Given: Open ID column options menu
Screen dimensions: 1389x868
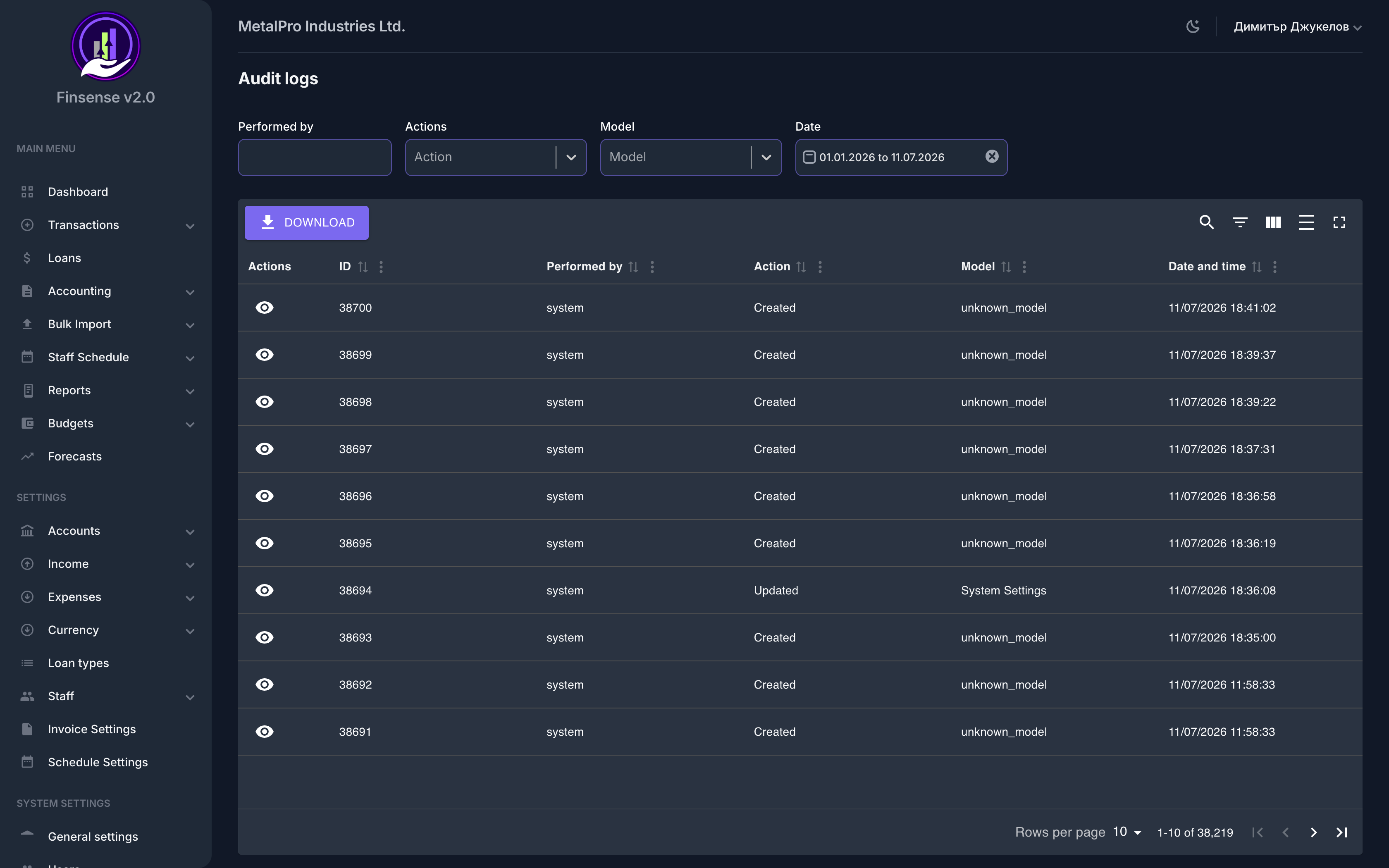Looking at the screenshot, I should tap(381, 266).
